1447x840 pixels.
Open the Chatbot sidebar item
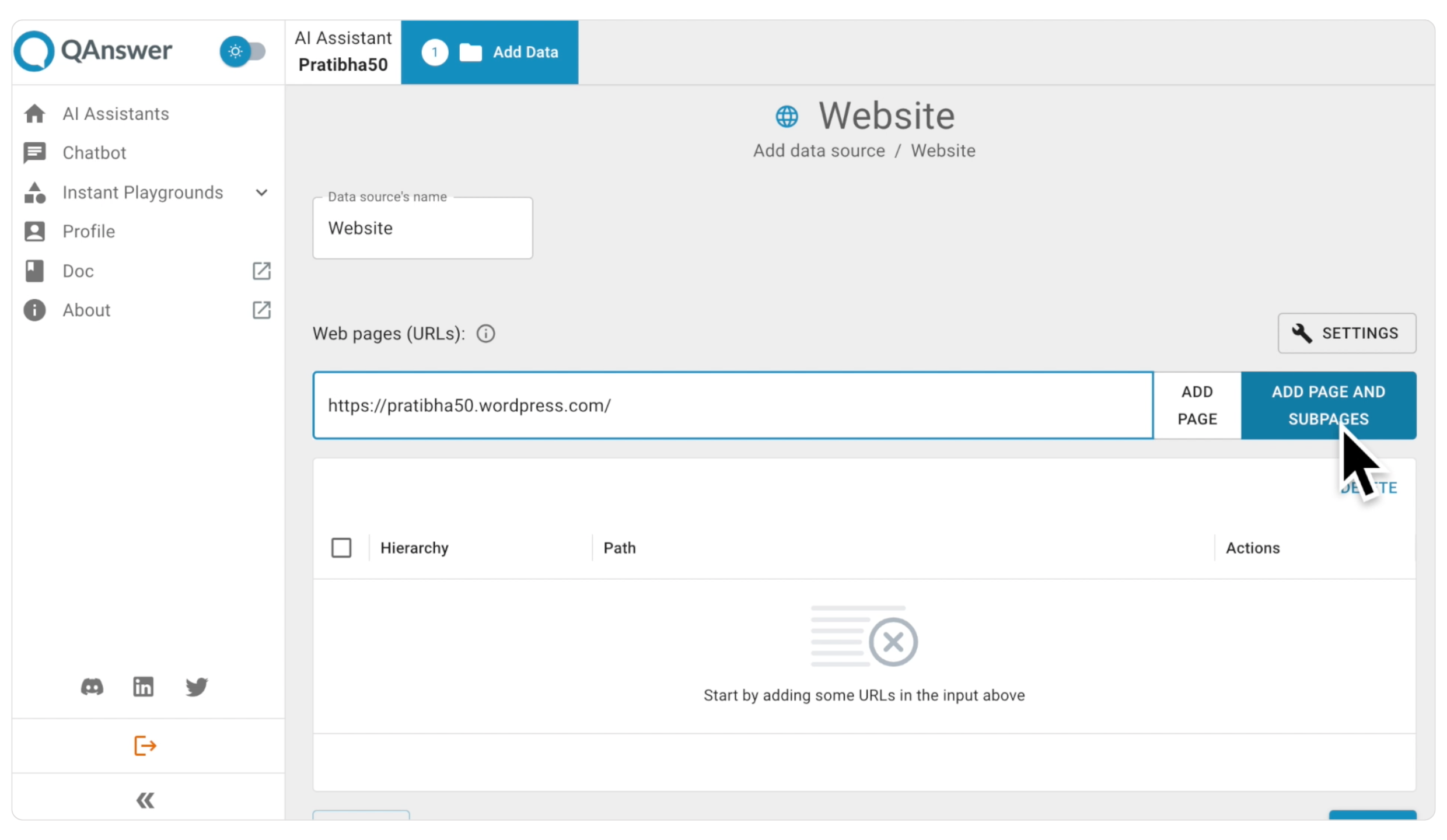click(94, 153)
